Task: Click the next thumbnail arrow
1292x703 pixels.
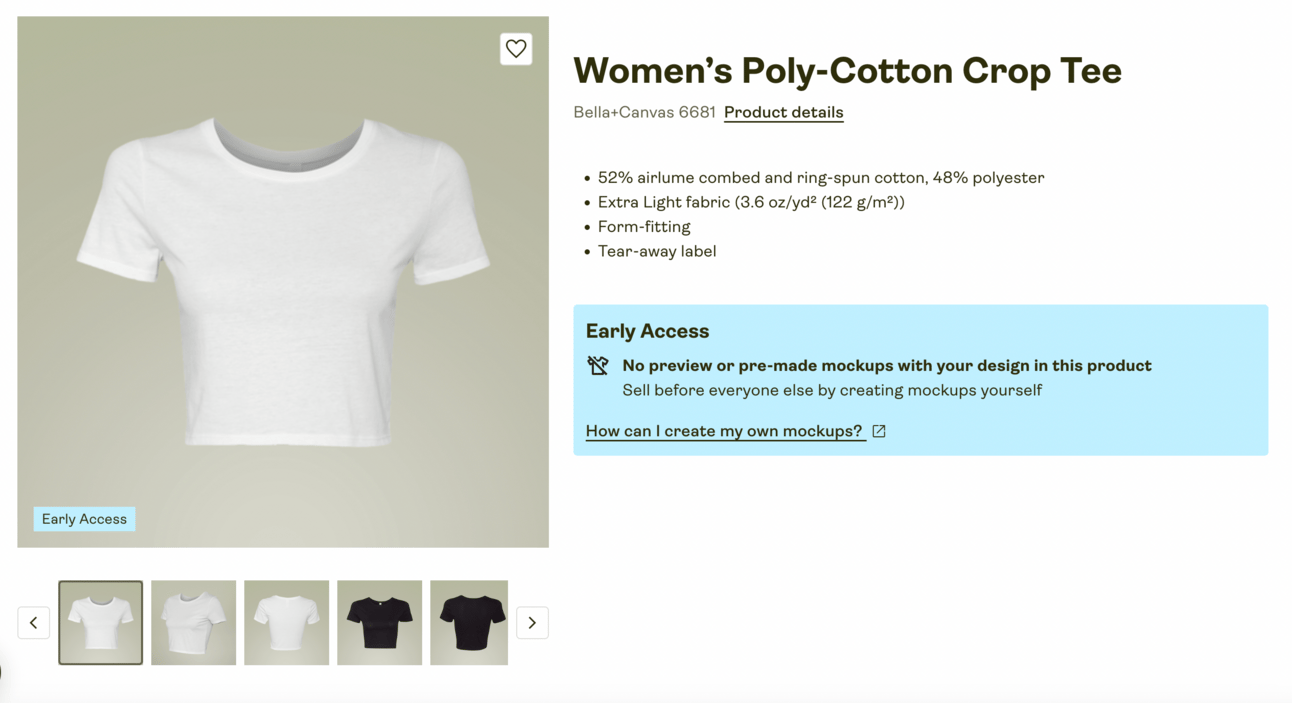Action: click(x=532, y=623)
